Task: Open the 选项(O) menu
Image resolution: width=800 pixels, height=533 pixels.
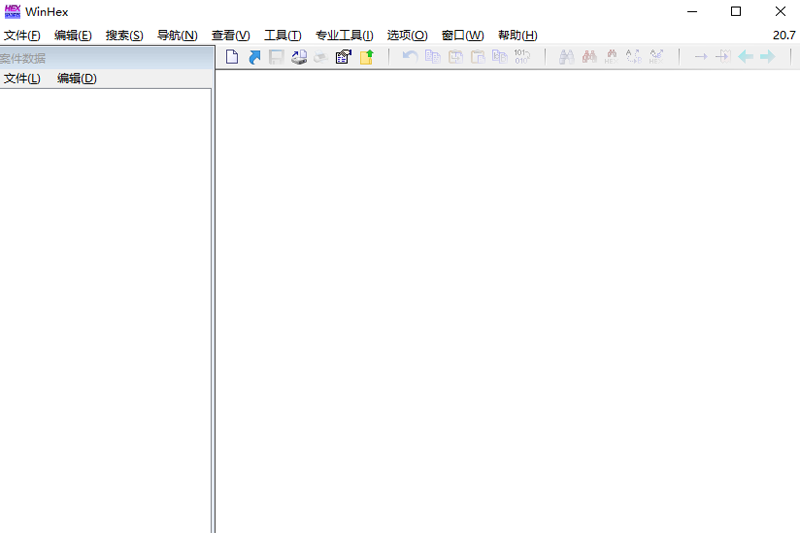Action: tap(407, 35)
